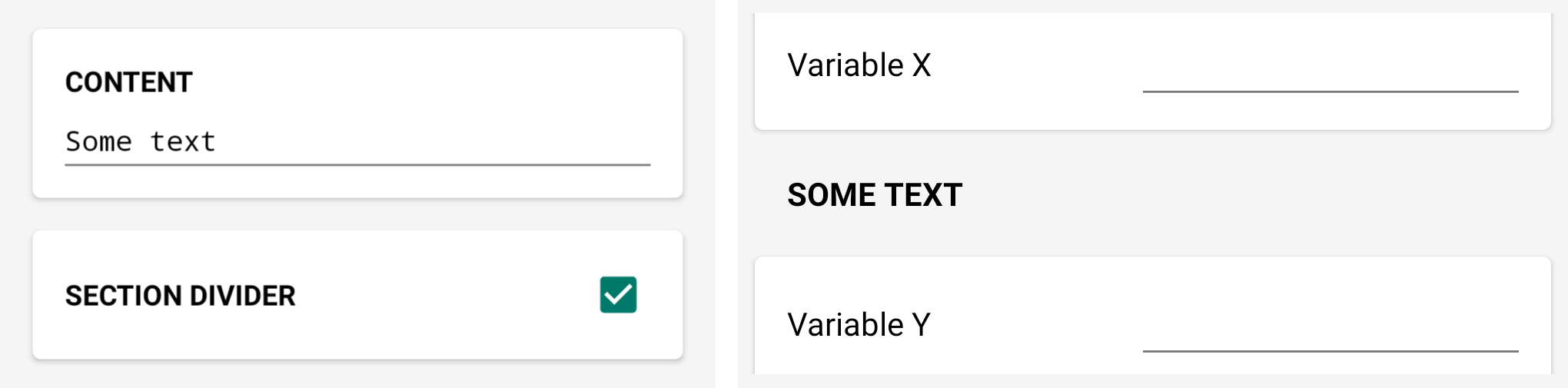Click the Variable Y label
Screen dimensions: 1568x388
coord(859,325)
